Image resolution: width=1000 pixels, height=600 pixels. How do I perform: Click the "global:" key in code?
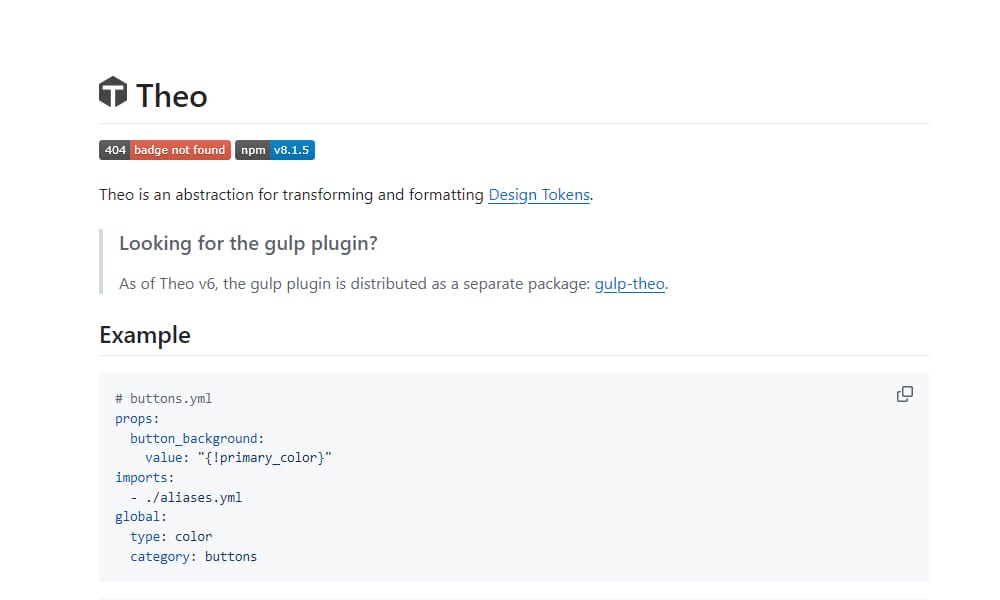pos(141,517)
